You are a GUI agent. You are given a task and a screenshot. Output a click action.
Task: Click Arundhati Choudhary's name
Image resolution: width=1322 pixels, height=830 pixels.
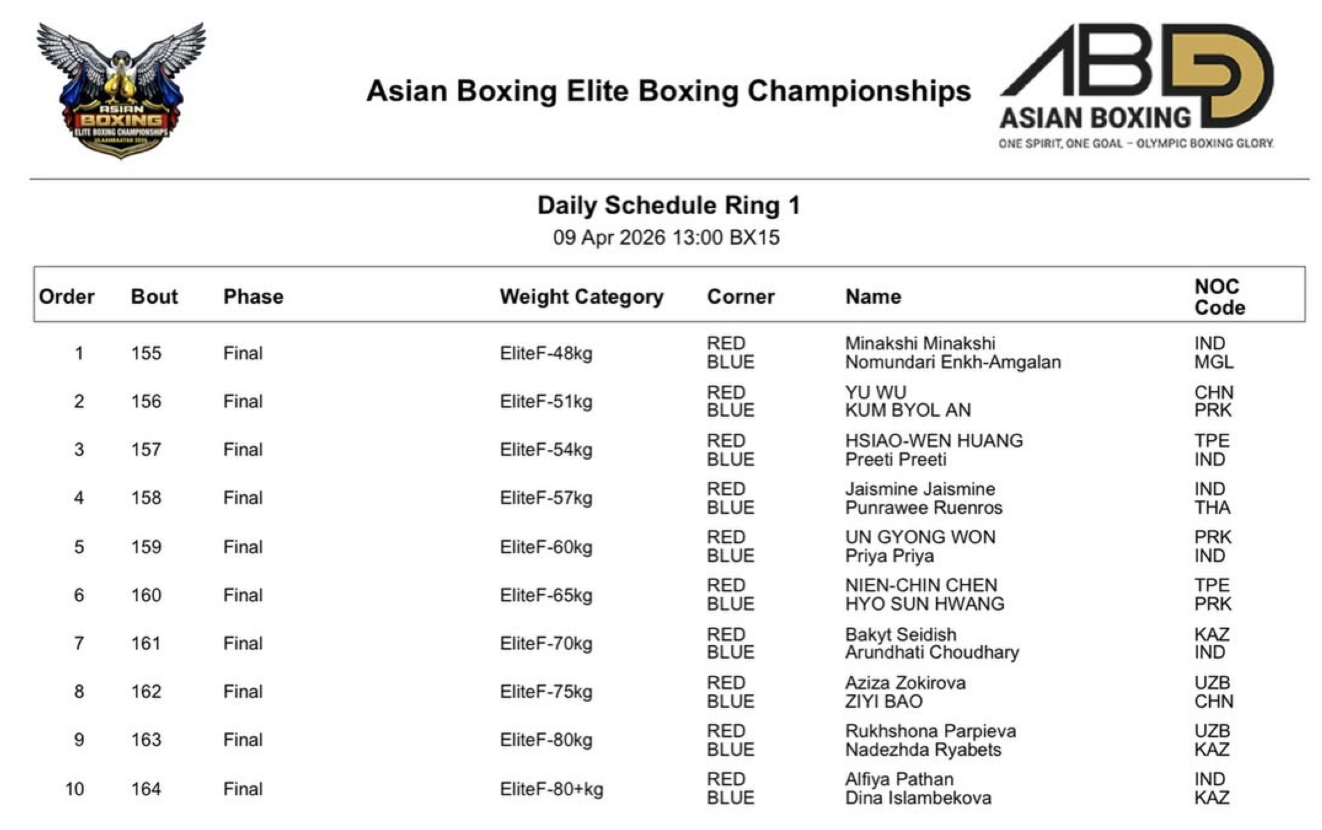click(x=932, y=653)
